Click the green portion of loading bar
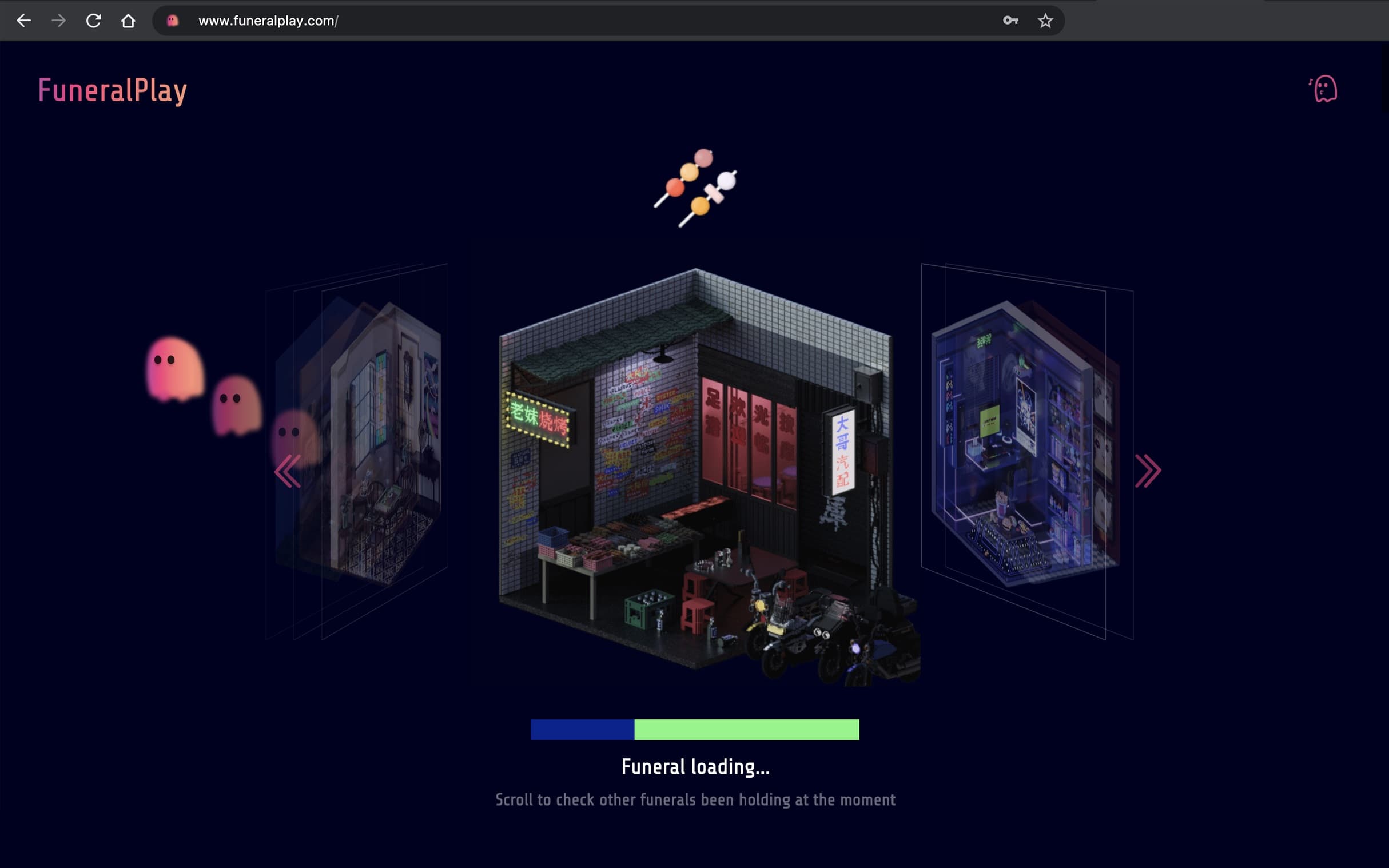The height and width of the screenshot is (868, 1389). click(x=746, y=730)
